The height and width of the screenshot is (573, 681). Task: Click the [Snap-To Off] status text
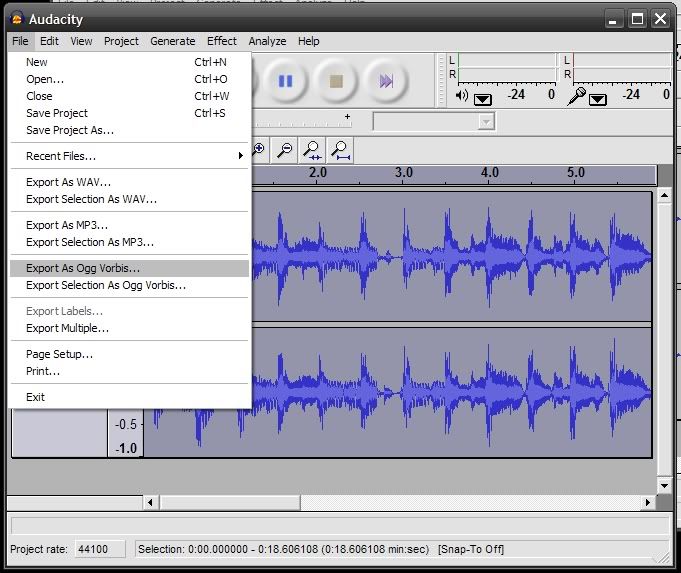[471, 549]
